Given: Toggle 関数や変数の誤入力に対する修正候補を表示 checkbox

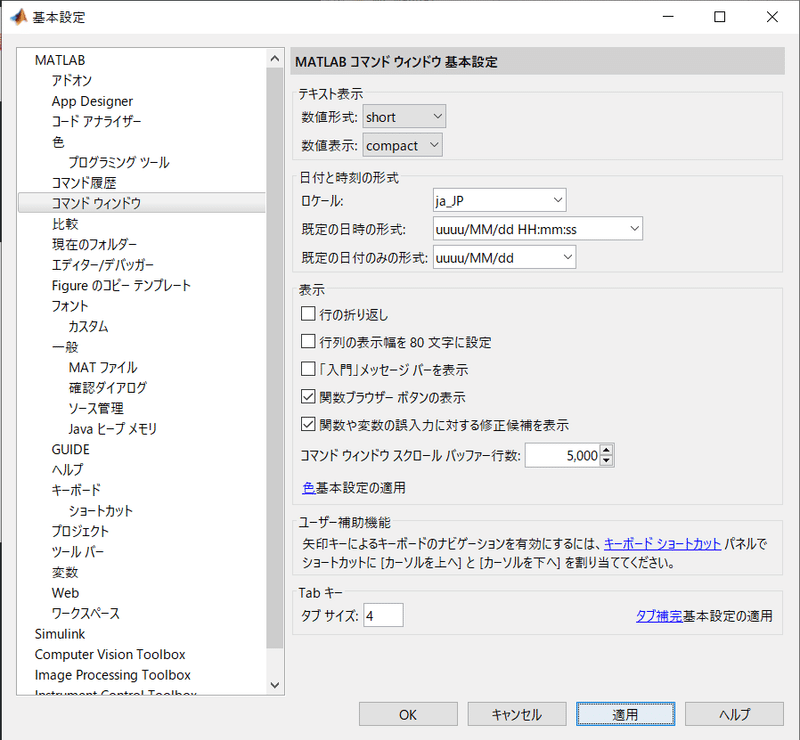Looking at the screenshot, I should pyautogui.click(x=308, y=424).
